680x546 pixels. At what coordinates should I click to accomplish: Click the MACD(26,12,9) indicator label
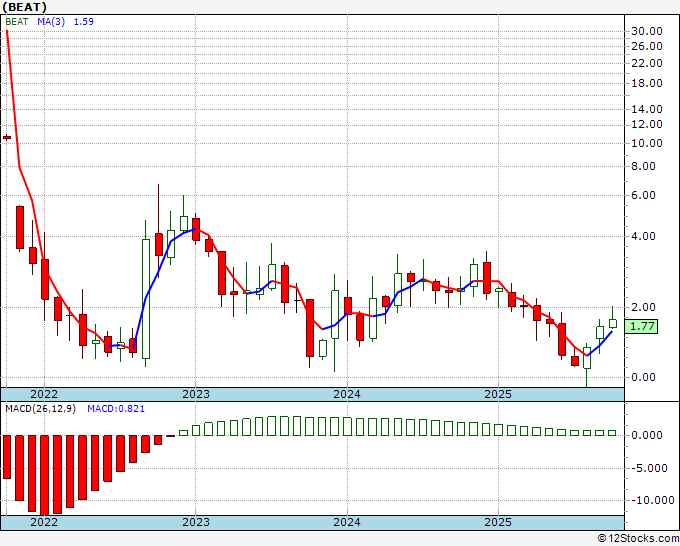(40, 409)
